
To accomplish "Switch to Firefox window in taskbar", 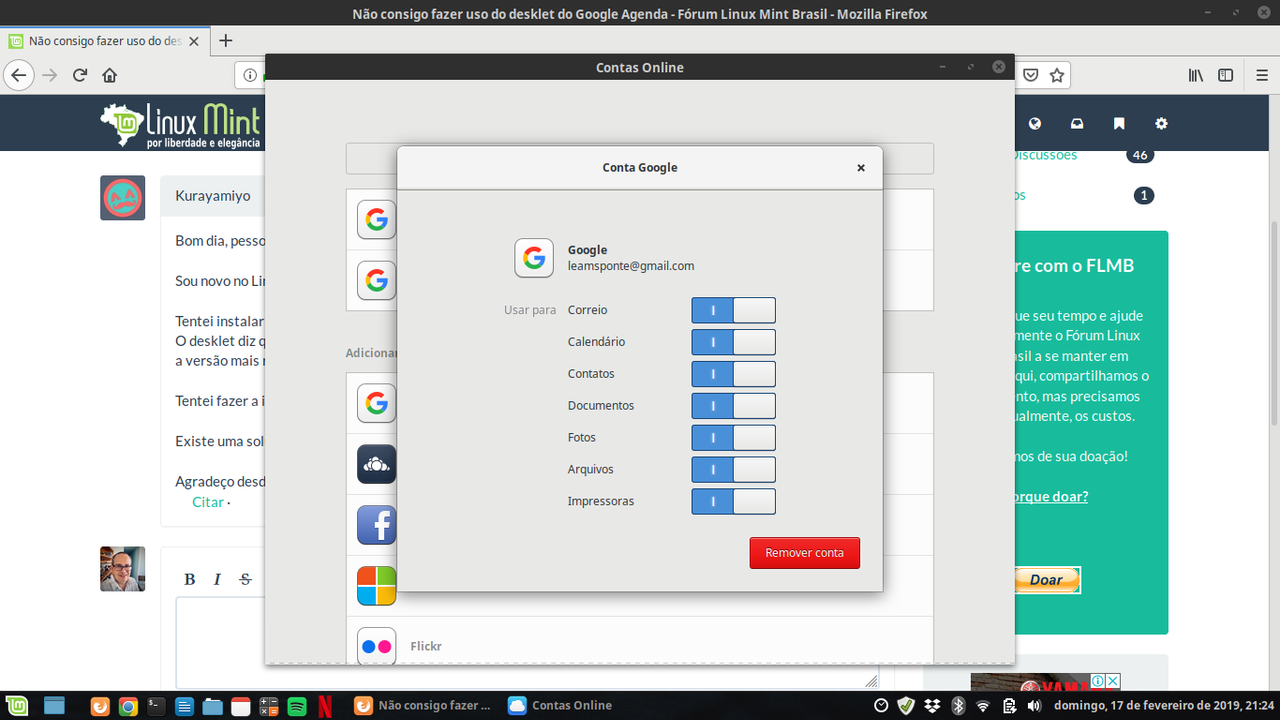I will pos(422,705).
